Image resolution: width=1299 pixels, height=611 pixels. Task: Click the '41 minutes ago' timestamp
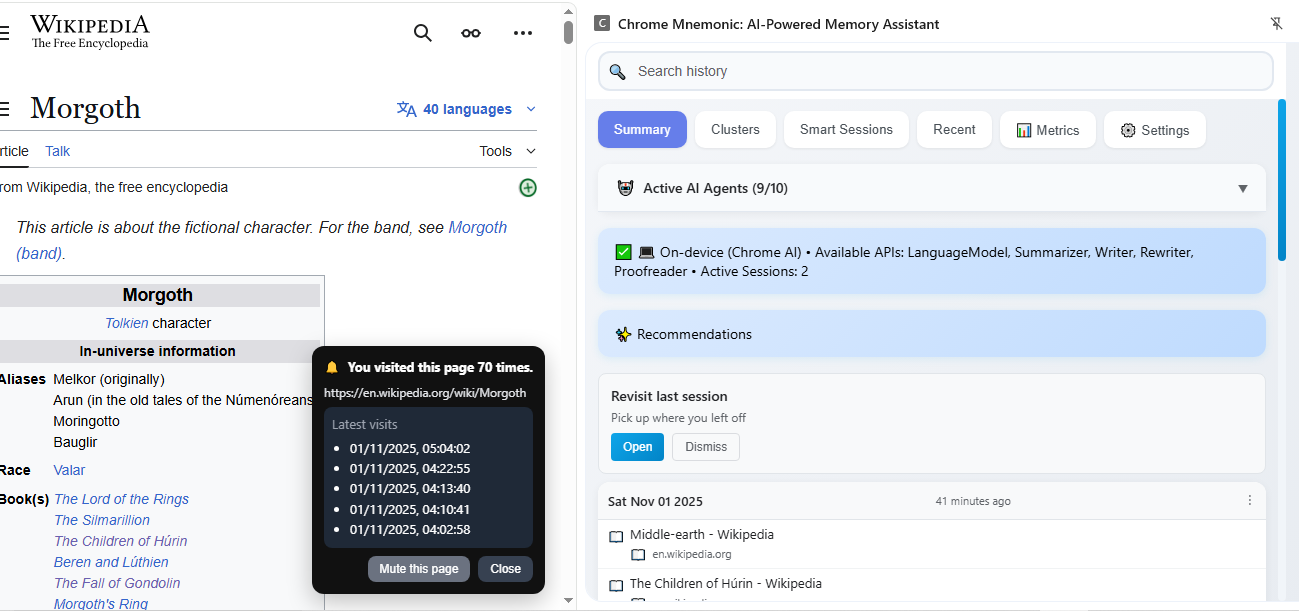973,501
